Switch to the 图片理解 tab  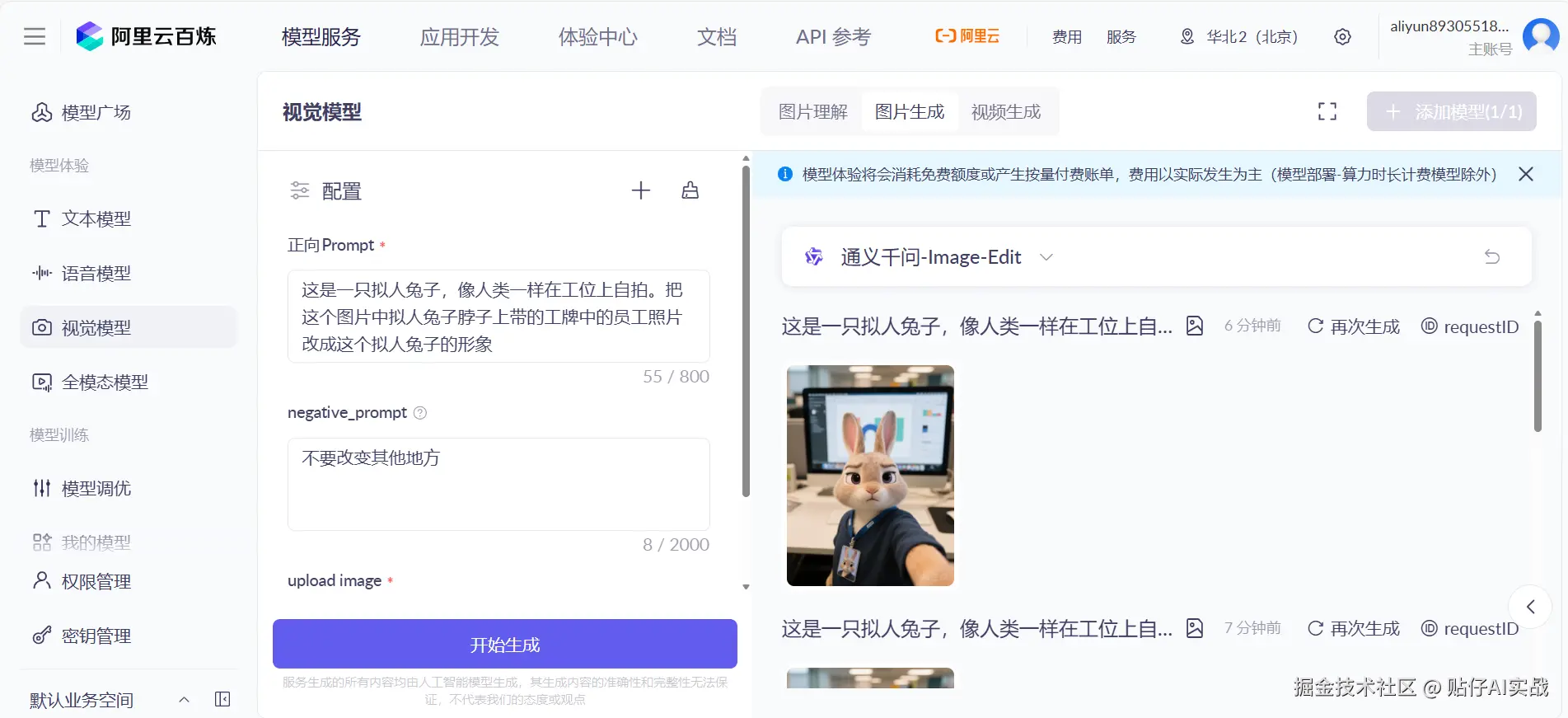[x=813, y=111]
